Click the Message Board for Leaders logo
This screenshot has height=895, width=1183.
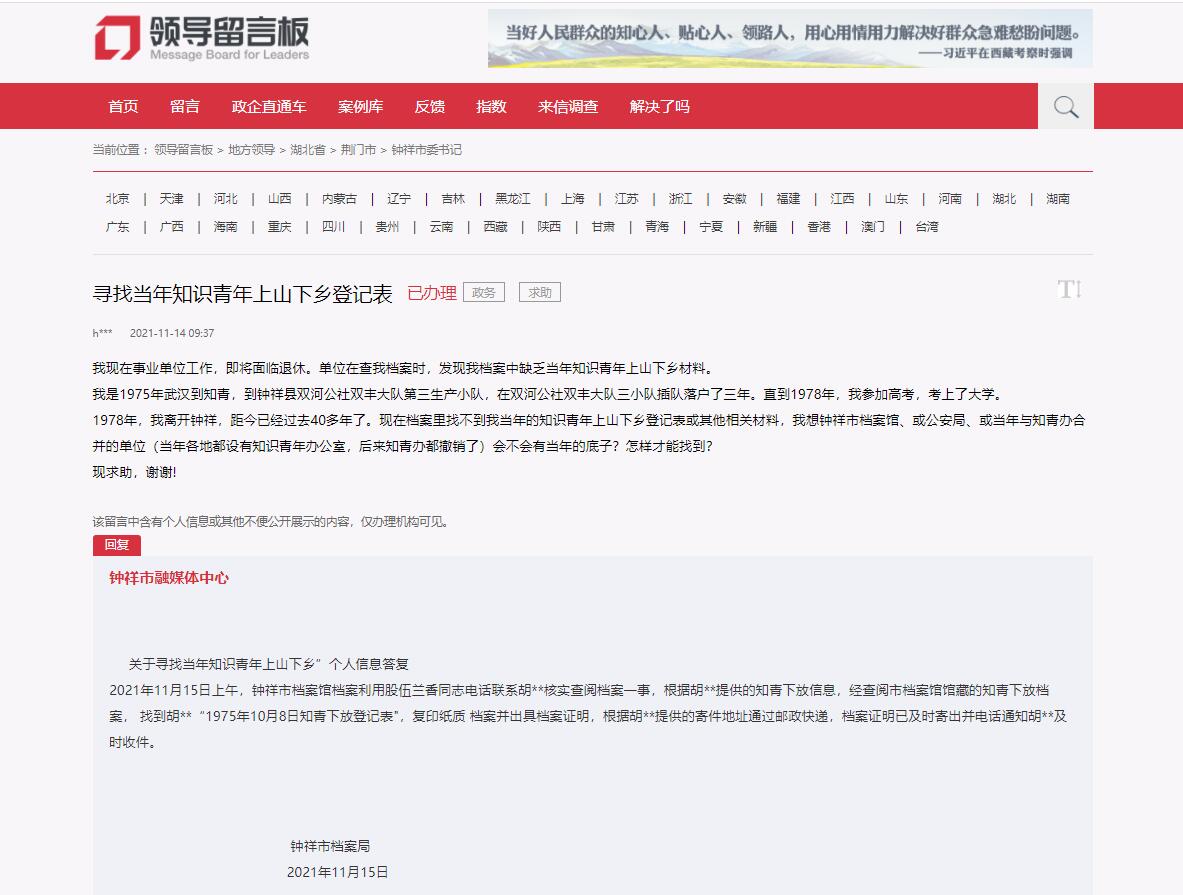tap(201, 39)
